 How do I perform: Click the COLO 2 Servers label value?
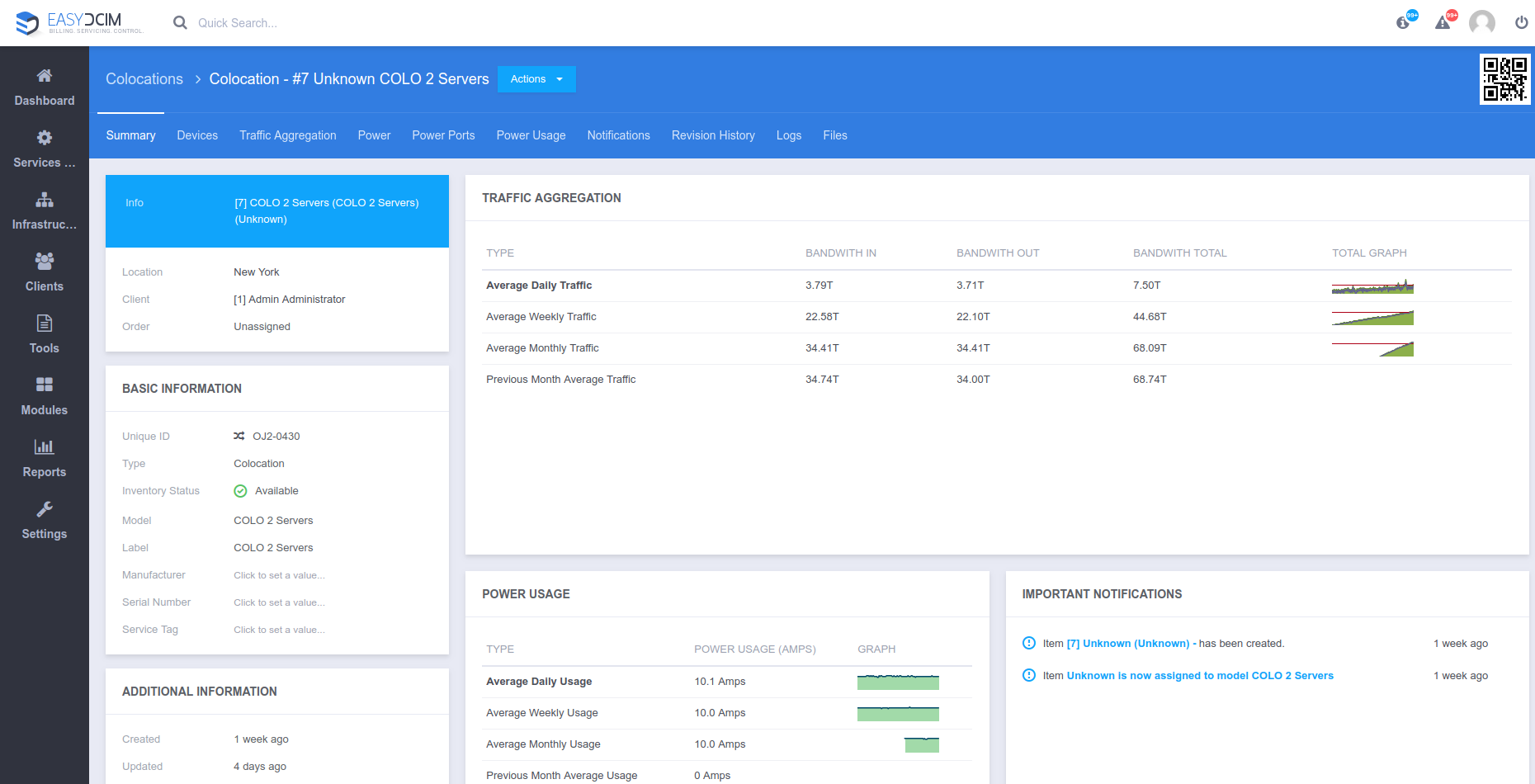[x=273, y=548]
